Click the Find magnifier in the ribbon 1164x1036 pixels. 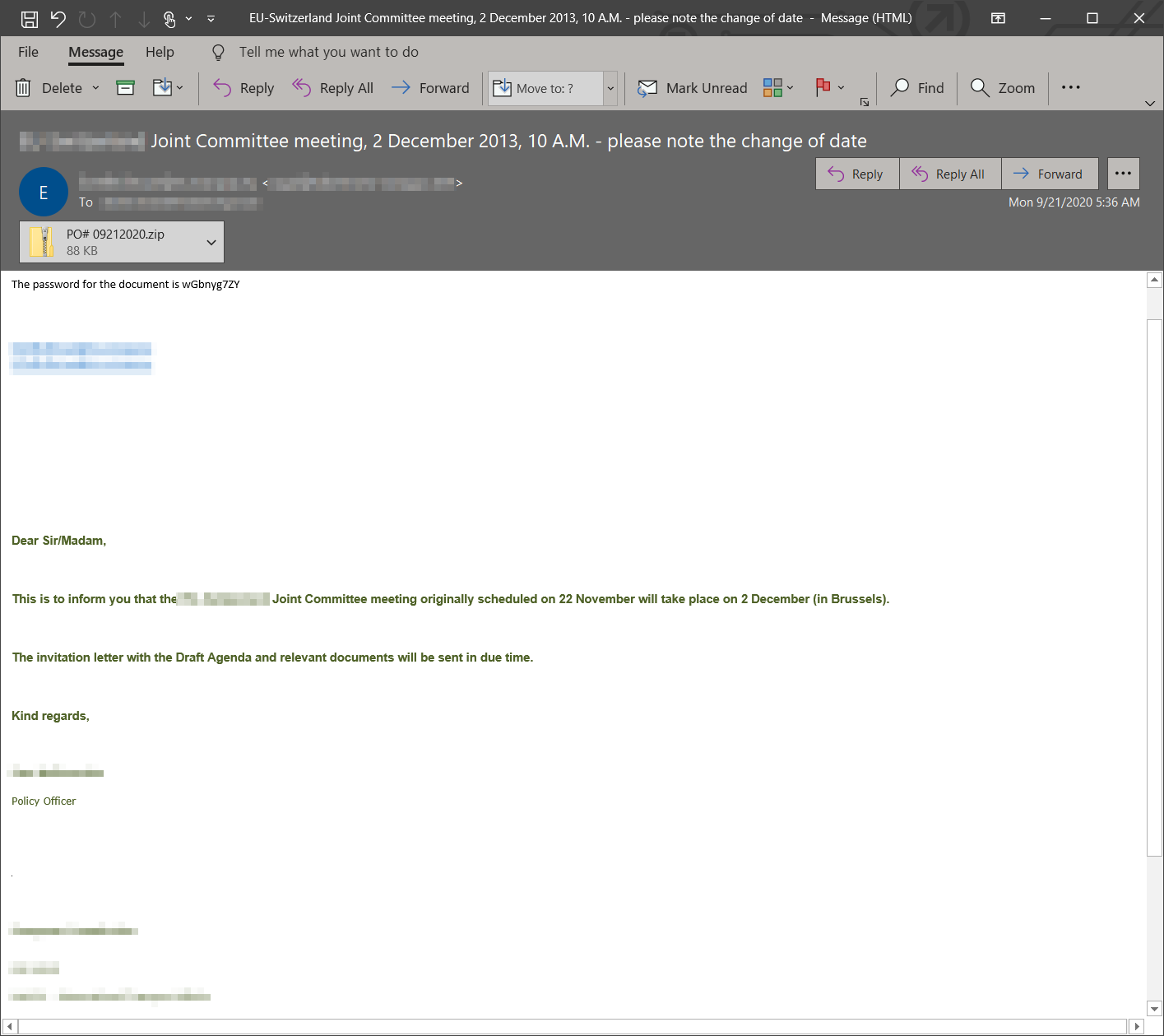(917, 88)
